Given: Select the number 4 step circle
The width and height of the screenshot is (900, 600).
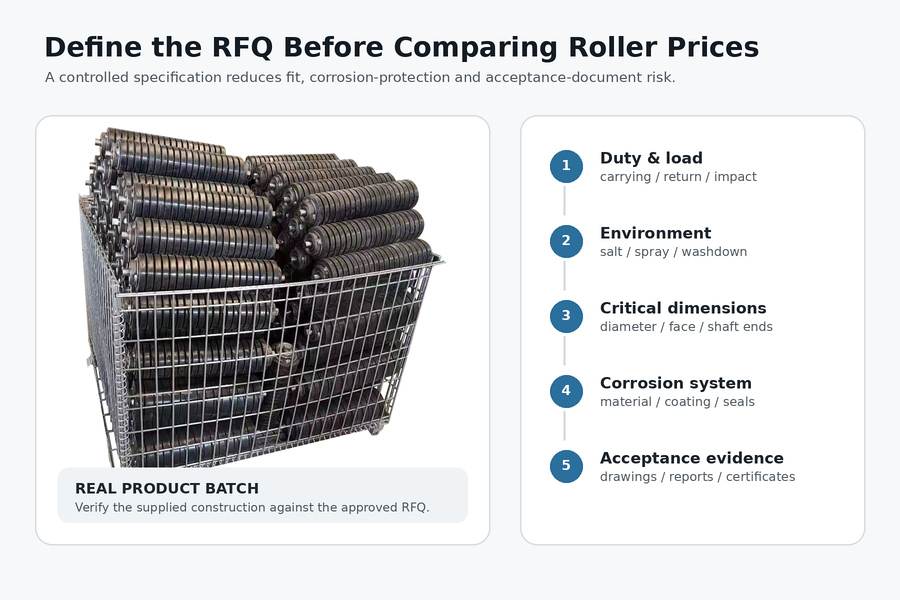Looking at the screenshot, I should pyautogui.click(x=566, y=391).
